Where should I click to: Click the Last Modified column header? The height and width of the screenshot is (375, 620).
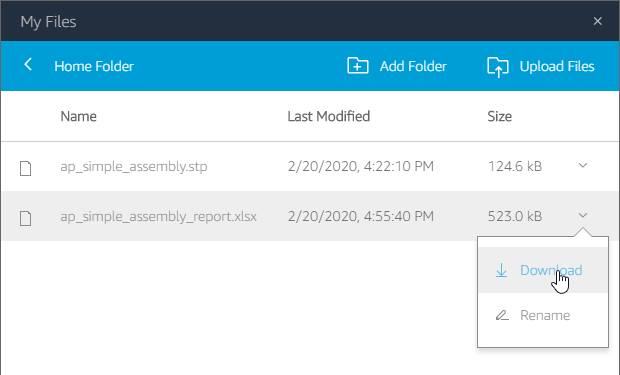coord(329,116)
